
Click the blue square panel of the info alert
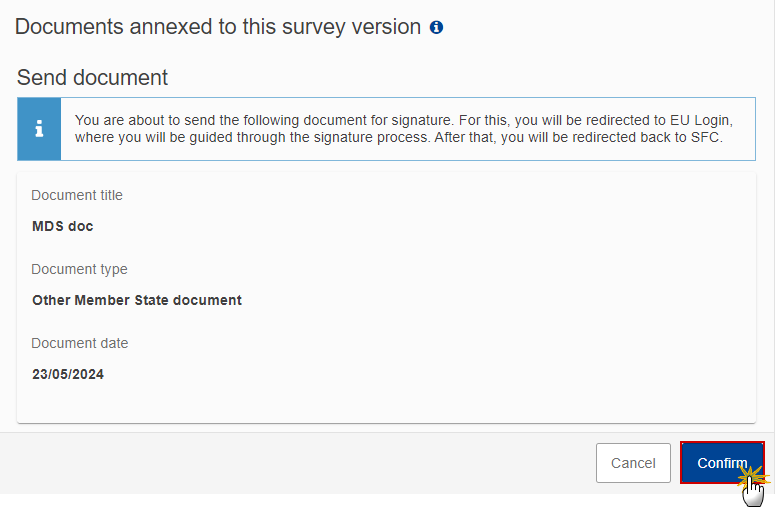[39, 129]
